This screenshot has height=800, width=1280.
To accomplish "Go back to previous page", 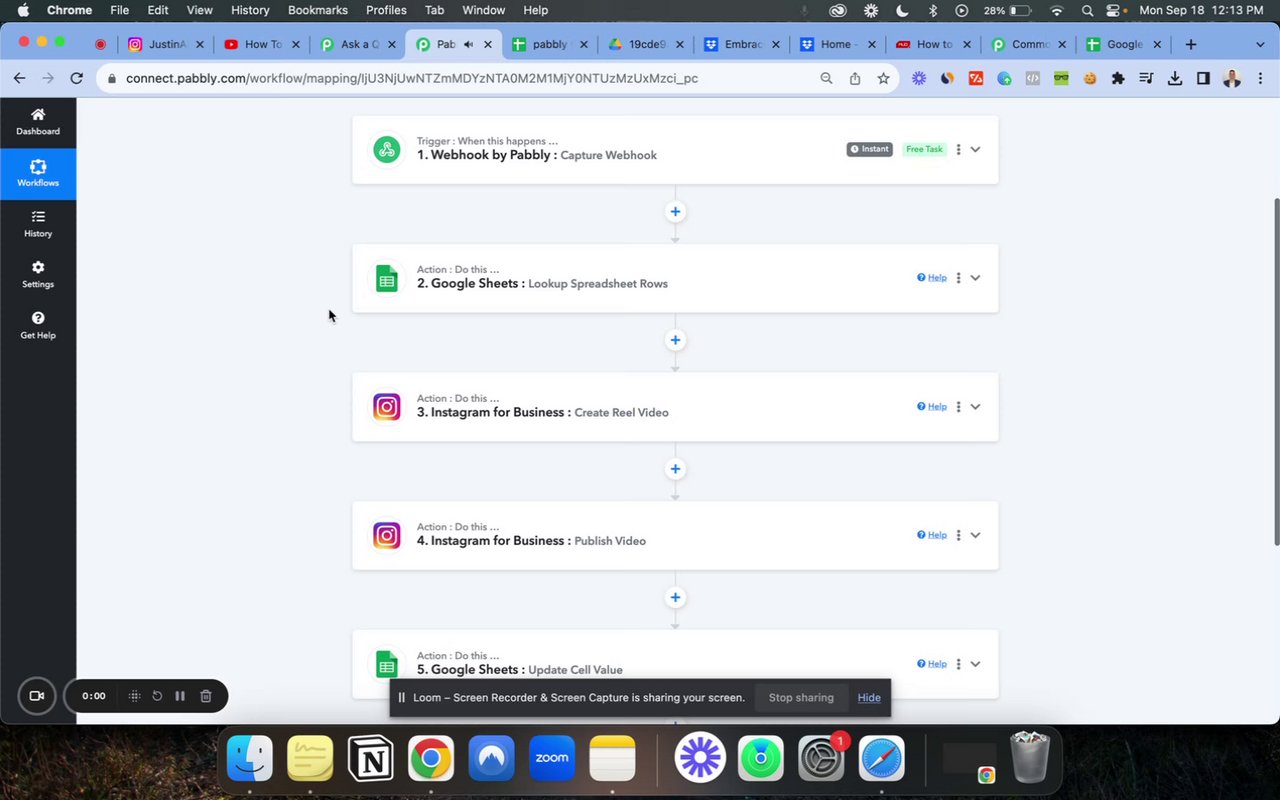I will pos(19,78).
